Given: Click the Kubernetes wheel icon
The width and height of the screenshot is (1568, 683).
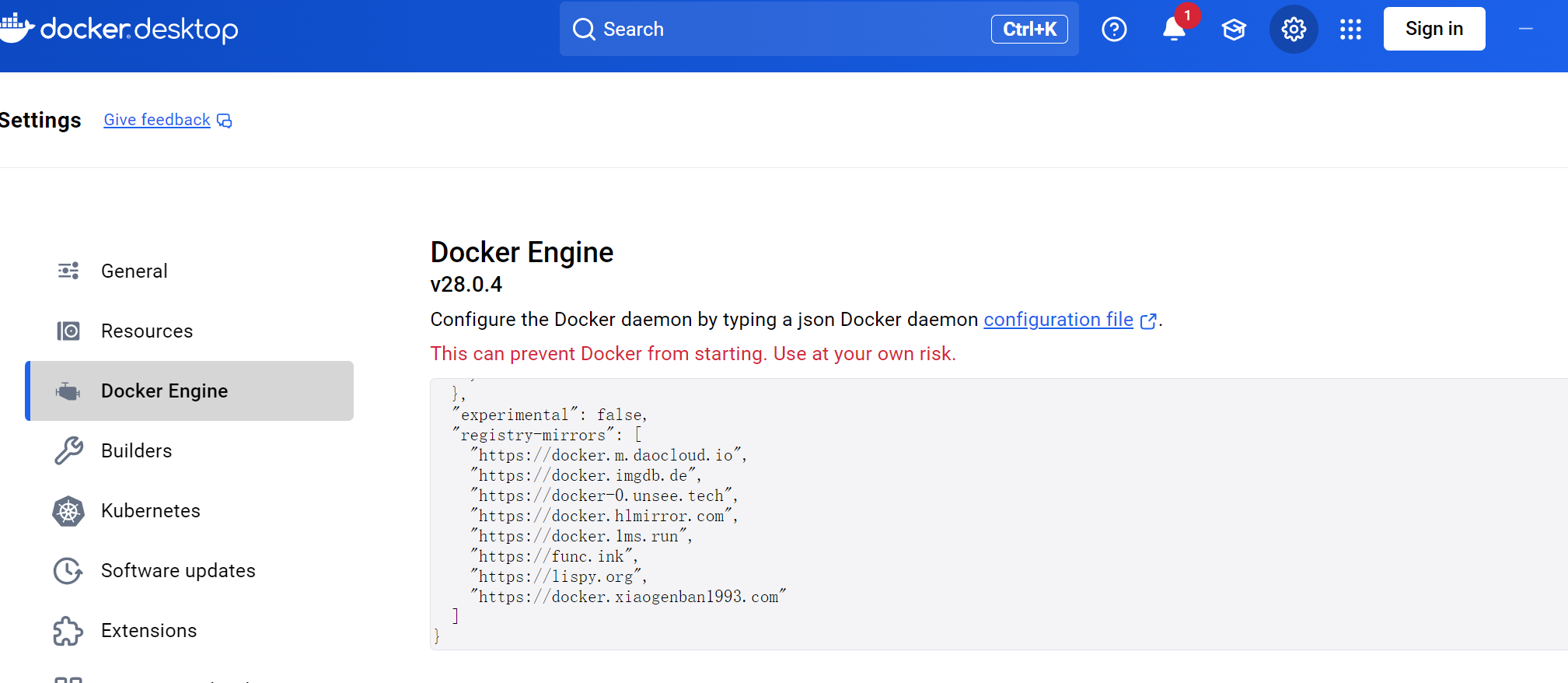Looking at the screenshot, I should (68, 511).
